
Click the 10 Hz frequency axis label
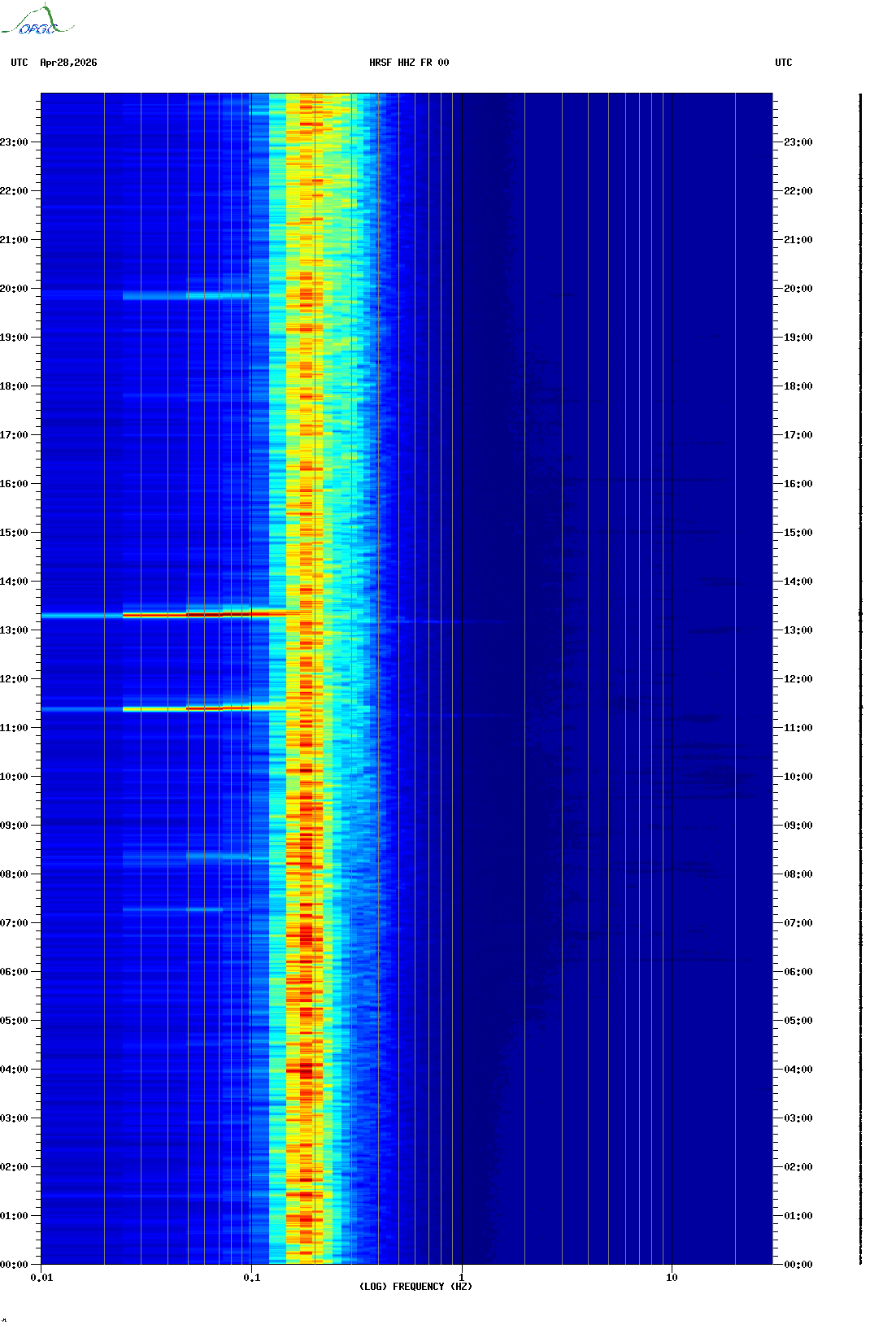pos(672,1277)
